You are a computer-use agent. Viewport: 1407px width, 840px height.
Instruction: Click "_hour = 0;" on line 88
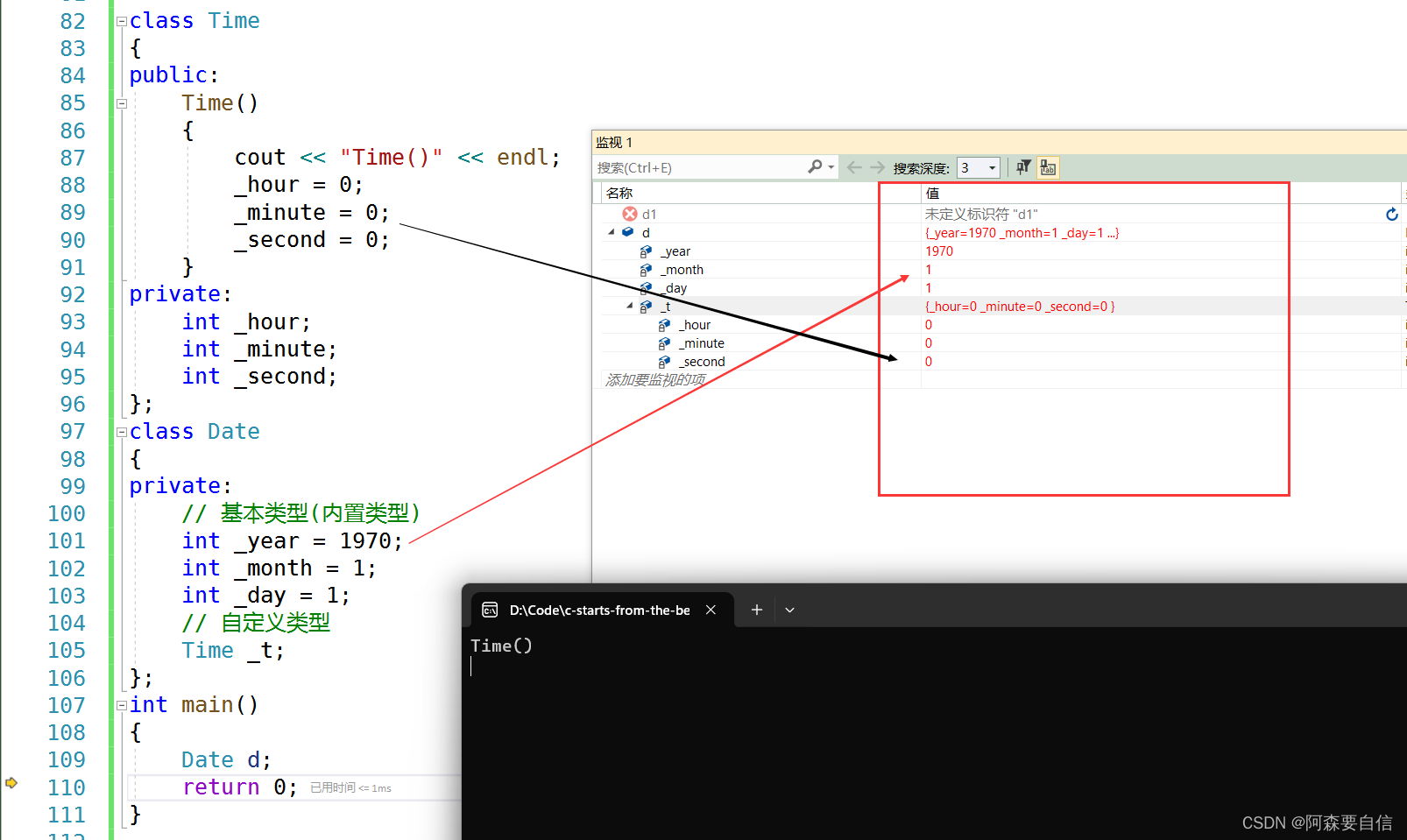point(299,185)
